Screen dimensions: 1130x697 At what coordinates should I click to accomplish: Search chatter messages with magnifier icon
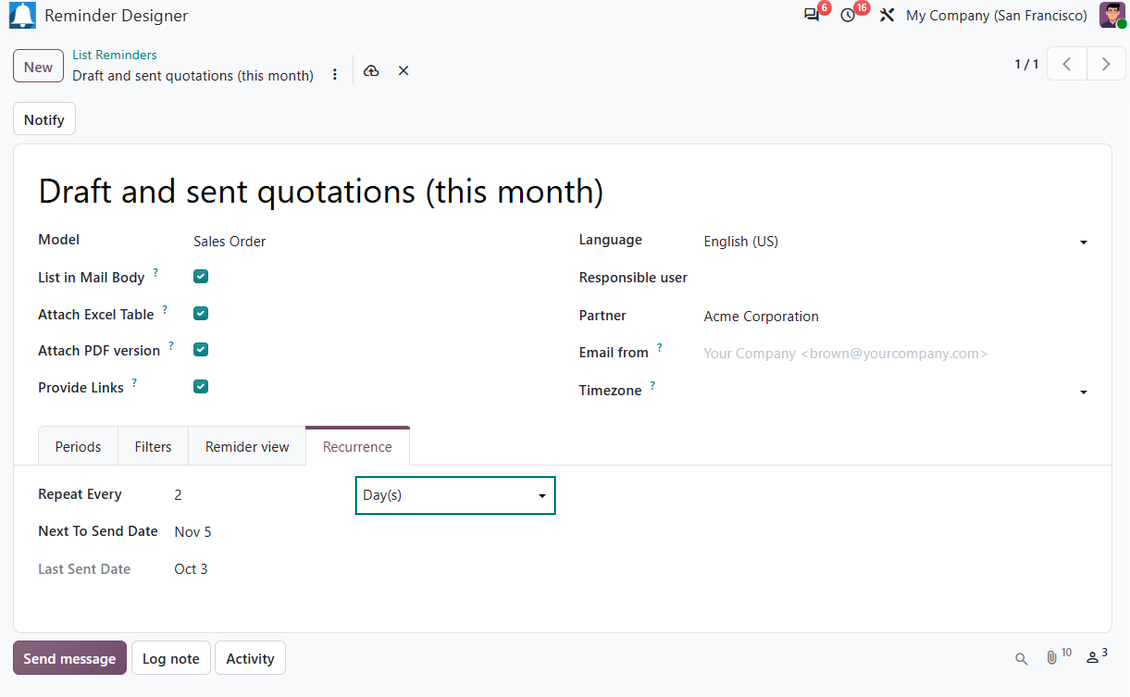[x=1021, y=659]
